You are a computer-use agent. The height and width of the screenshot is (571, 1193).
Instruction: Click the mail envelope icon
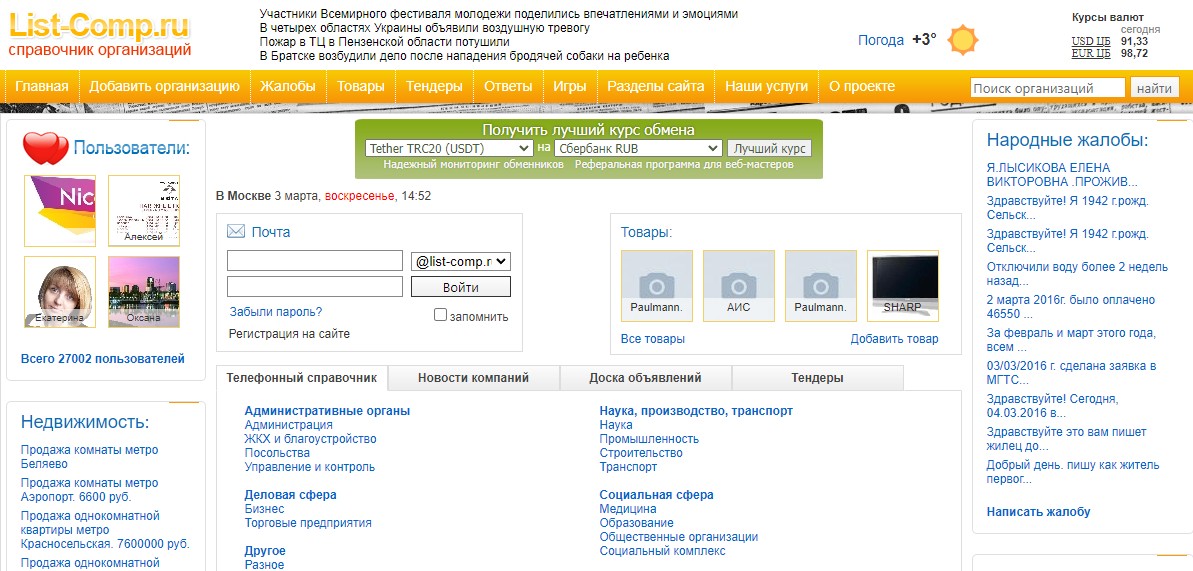pos(236,232)
